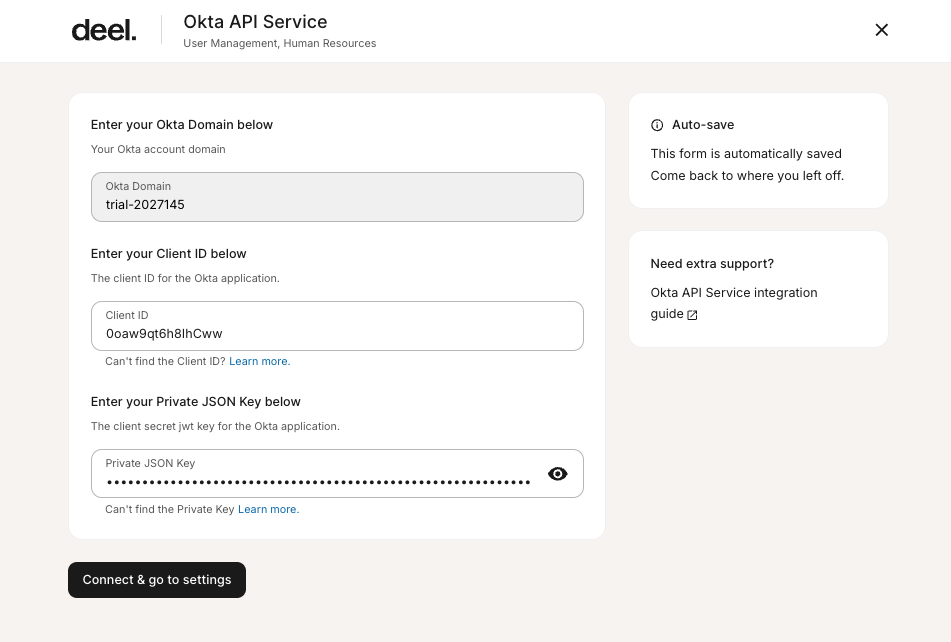Click the 'Enter your Client ID below' heading

tap(168, 254)
